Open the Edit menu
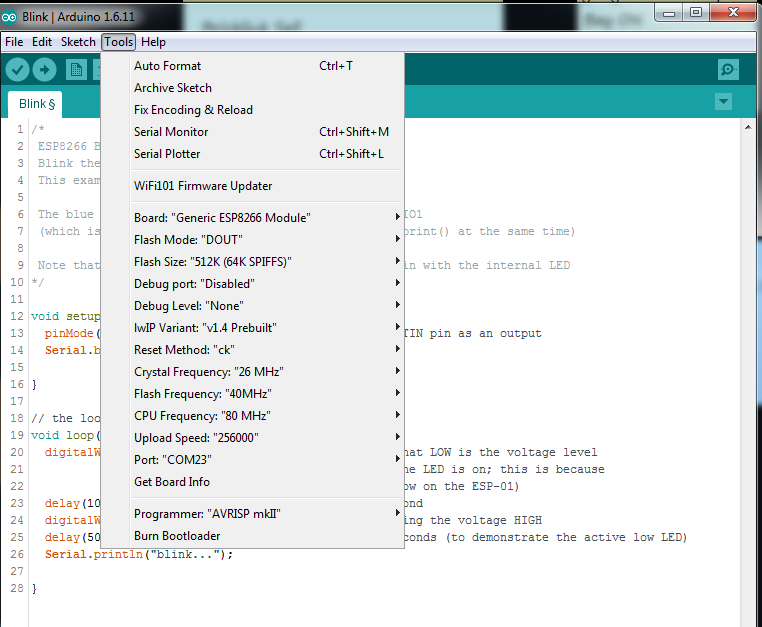This screenshot has height=627, width=762. (42, 42)
